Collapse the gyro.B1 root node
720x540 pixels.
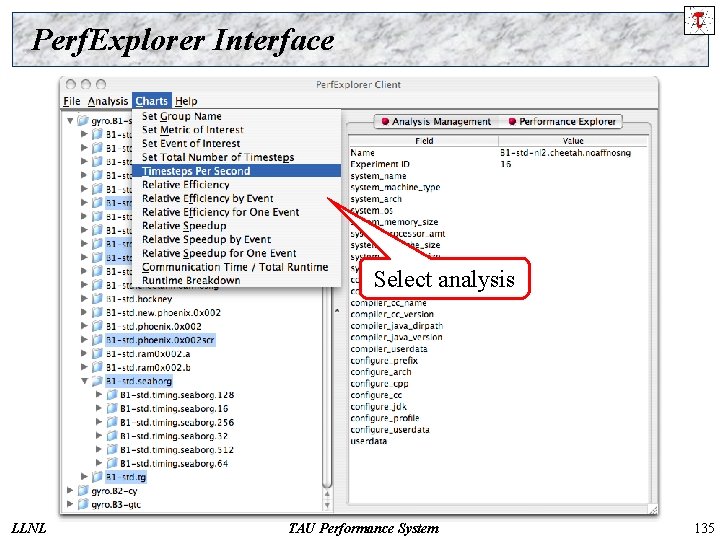coord(70,121)
